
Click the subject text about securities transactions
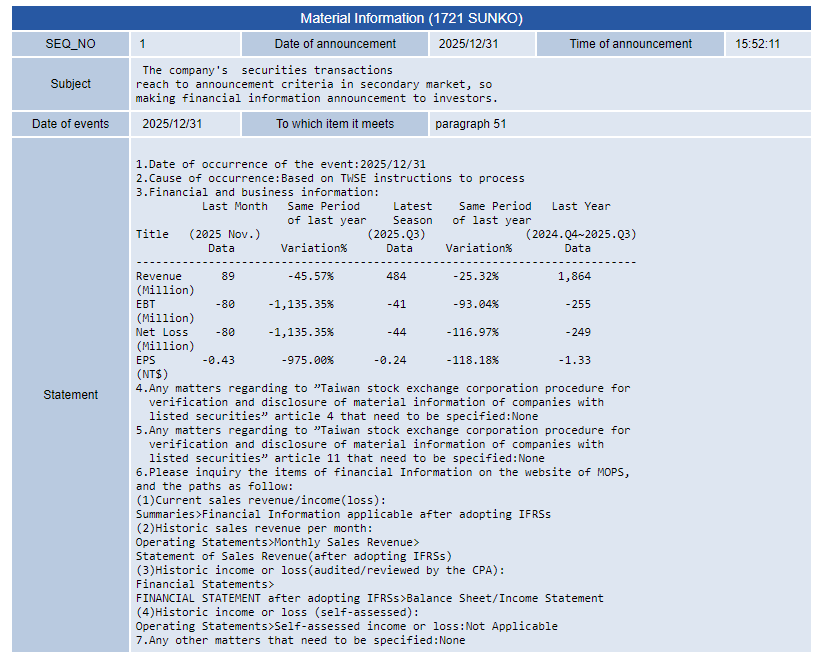click(316, 84)
